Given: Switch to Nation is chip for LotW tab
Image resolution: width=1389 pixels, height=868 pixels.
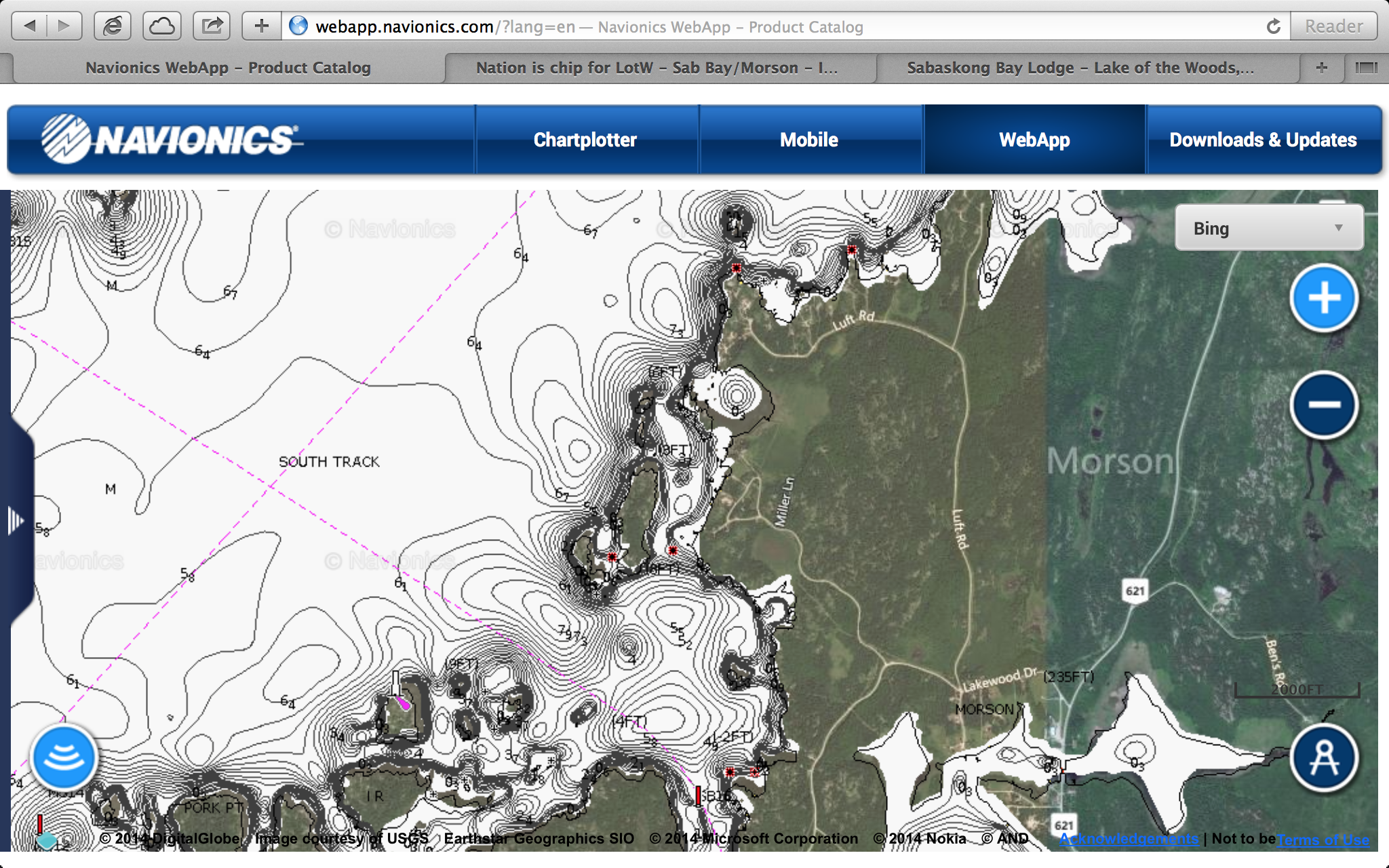Looking at the screenshot, I should click(657, 68).
